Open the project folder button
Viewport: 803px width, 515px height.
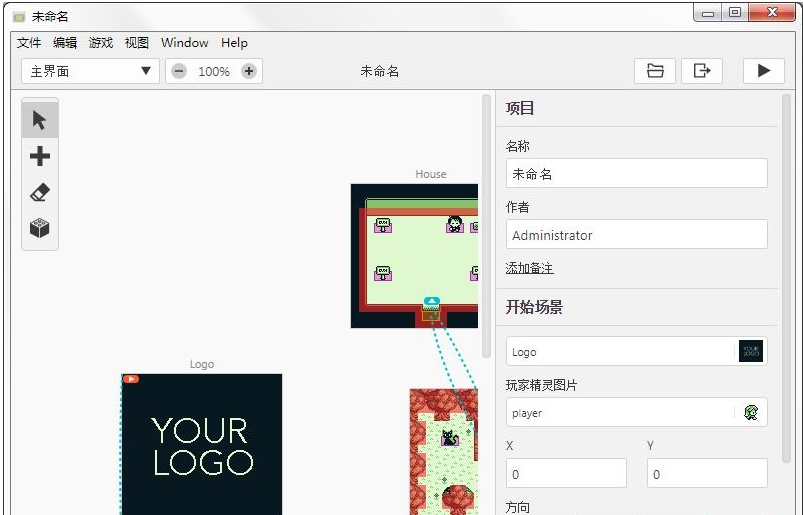[655, 71]
